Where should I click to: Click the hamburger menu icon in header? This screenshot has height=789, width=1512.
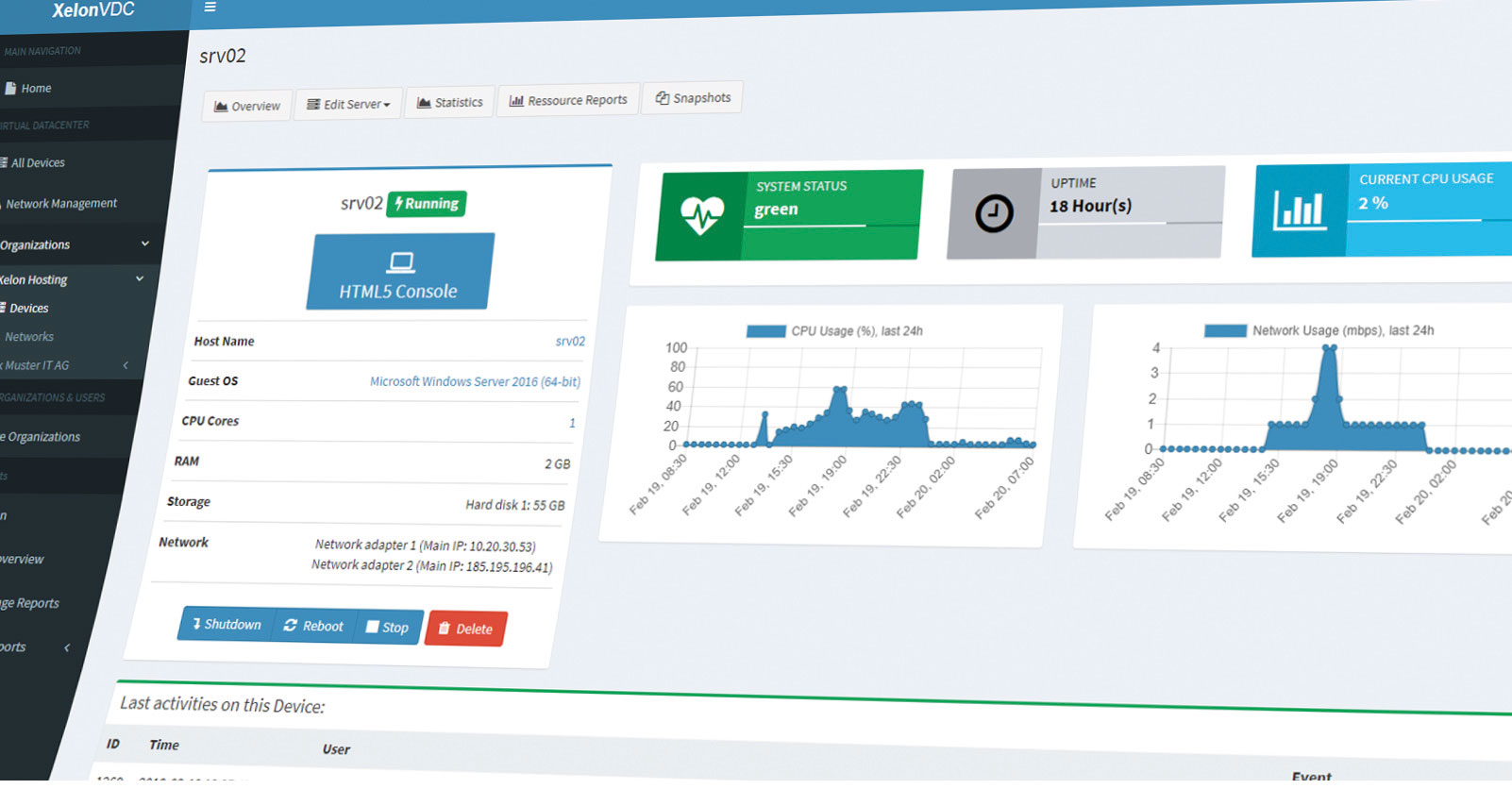point(210,8)
